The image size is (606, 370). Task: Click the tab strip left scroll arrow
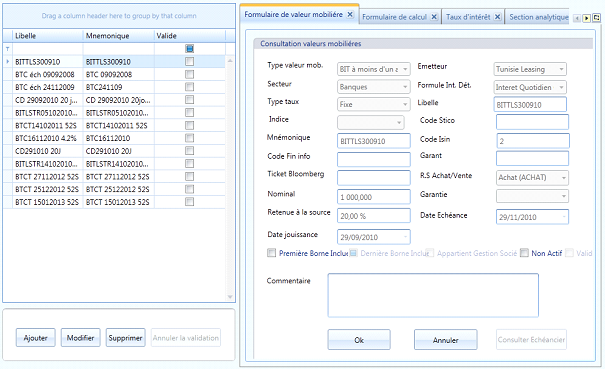577,18
